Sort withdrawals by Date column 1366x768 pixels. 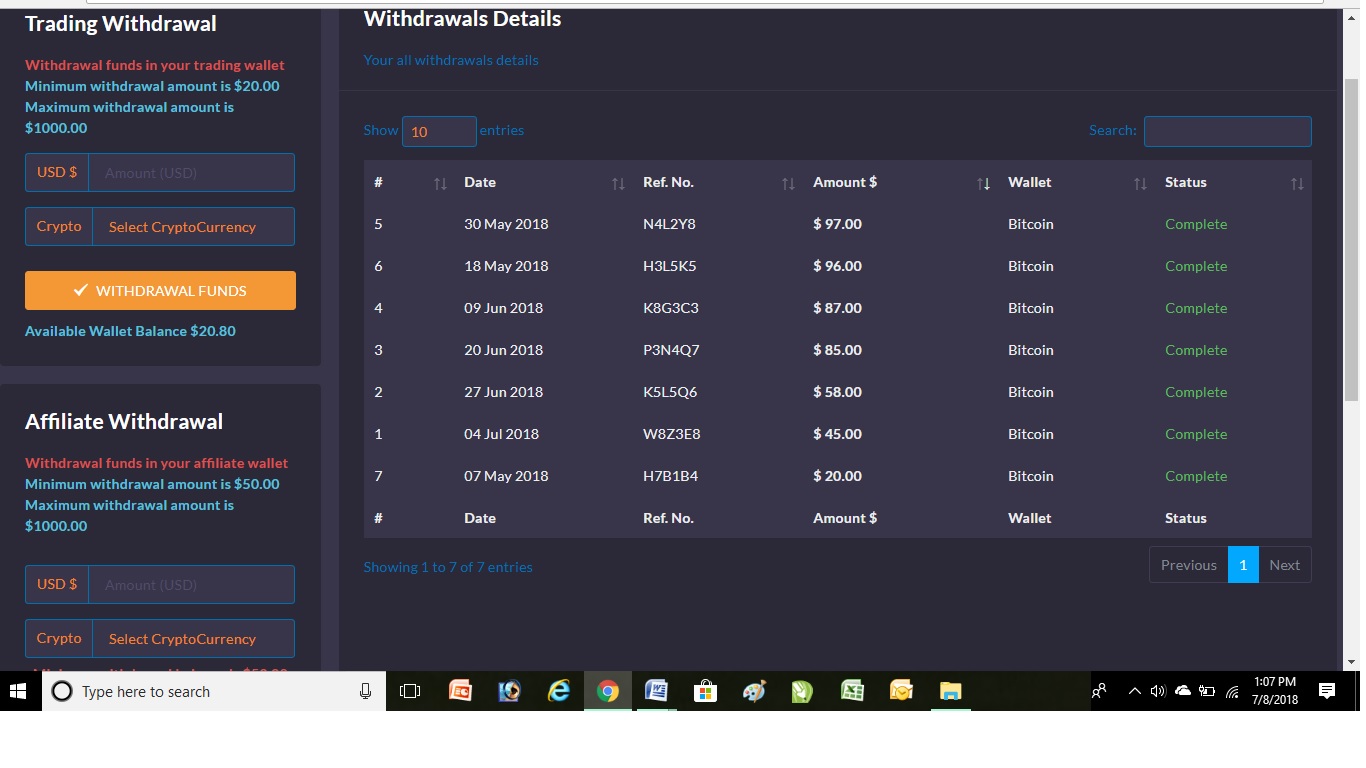coord(544,182)
